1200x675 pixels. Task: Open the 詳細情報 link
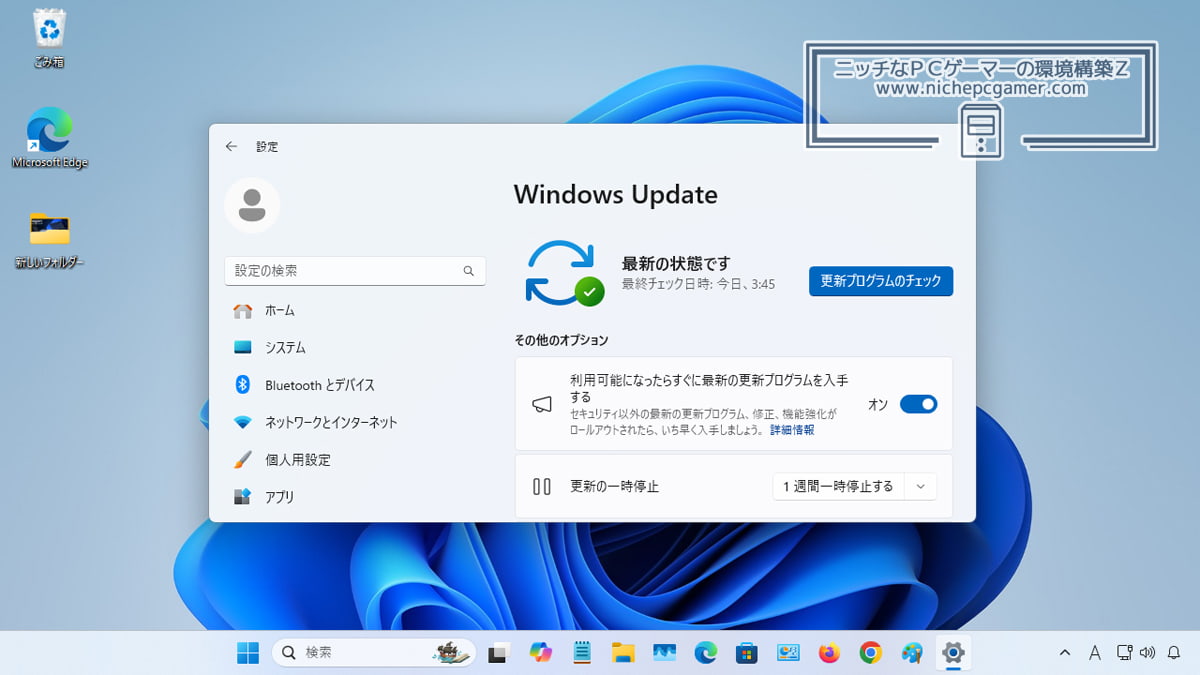point(792,430)
